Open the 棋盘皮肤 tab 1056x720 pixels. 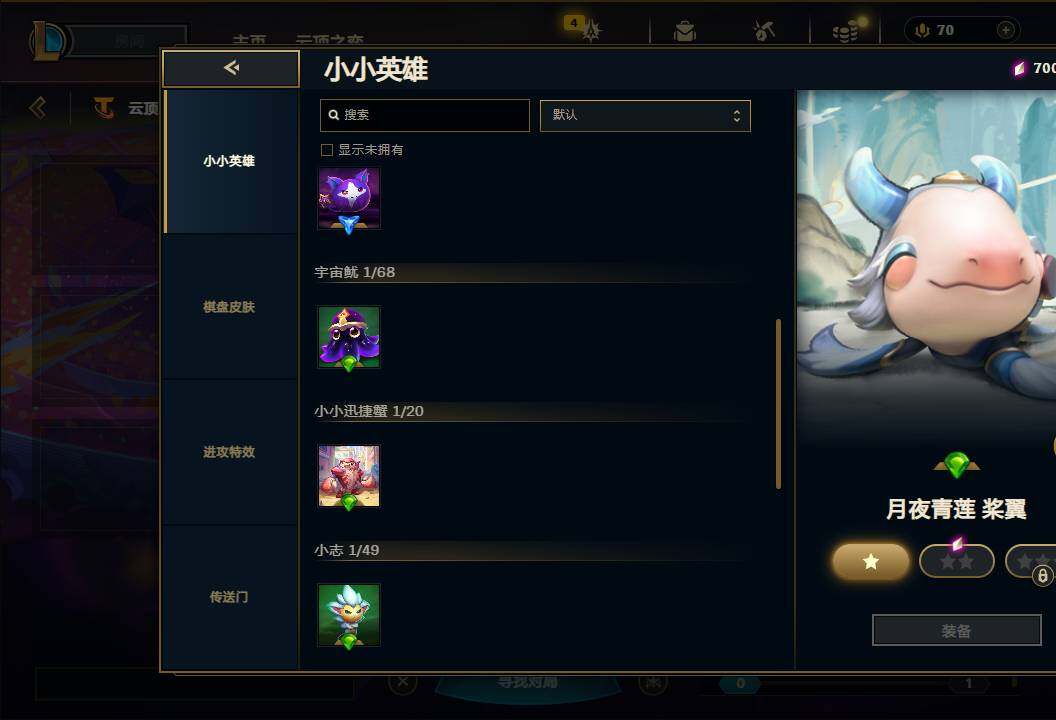point(230,307)
